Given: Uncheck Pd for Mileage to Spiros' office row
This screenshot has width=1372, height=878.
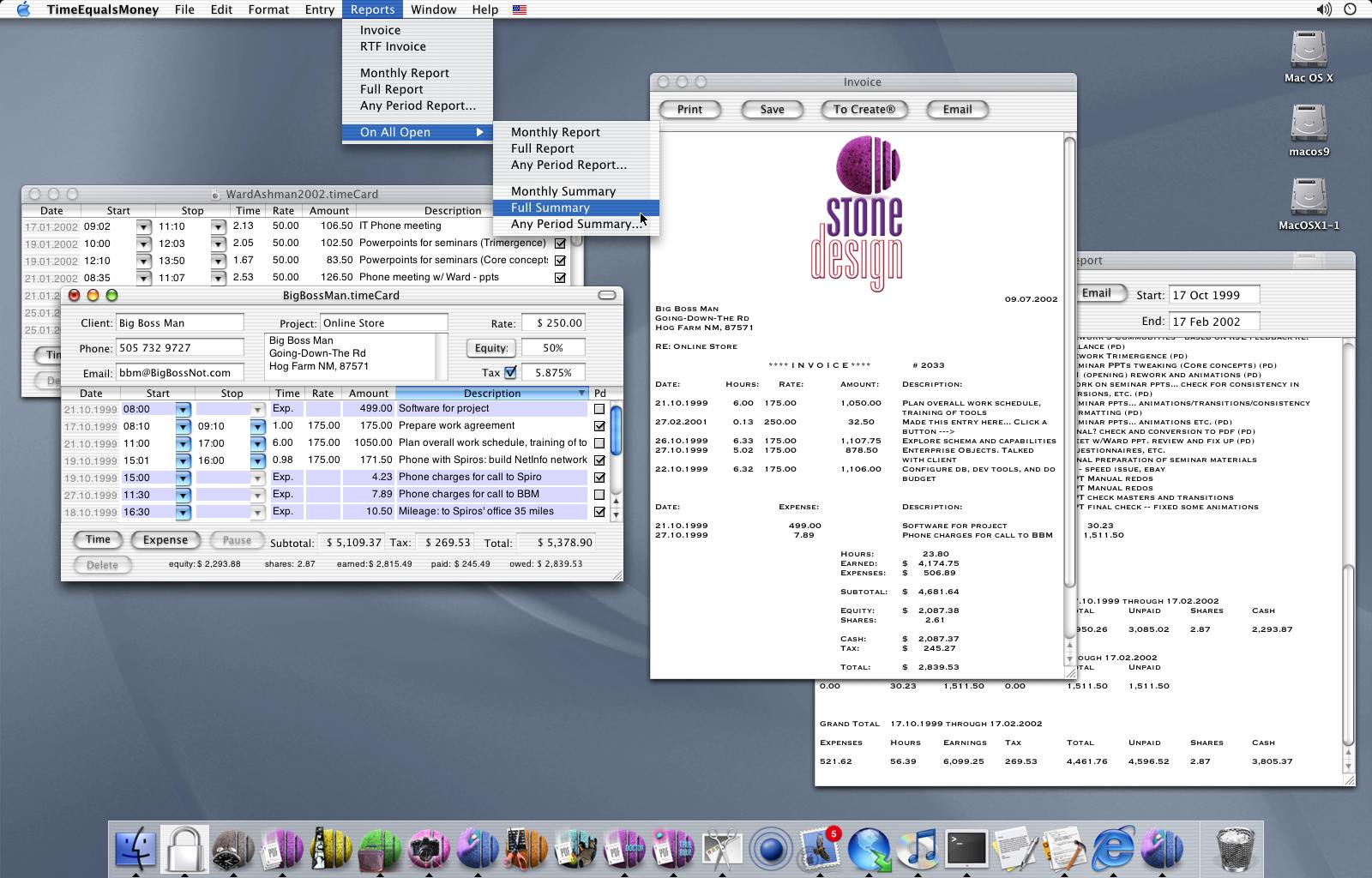Looking at the screenshot, I should click(599, 512).
